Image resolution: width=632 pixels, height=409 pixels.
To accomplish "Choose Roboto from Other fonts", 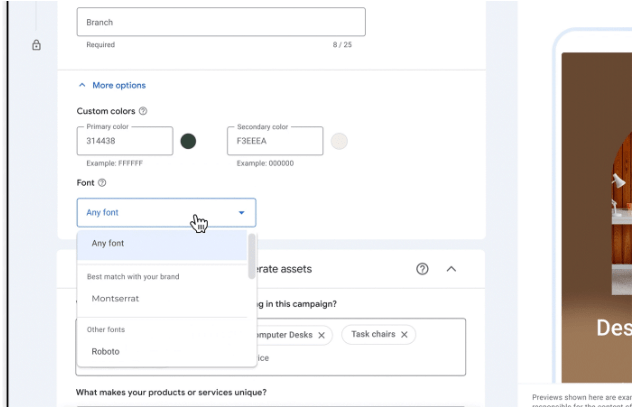I will 162,351.
